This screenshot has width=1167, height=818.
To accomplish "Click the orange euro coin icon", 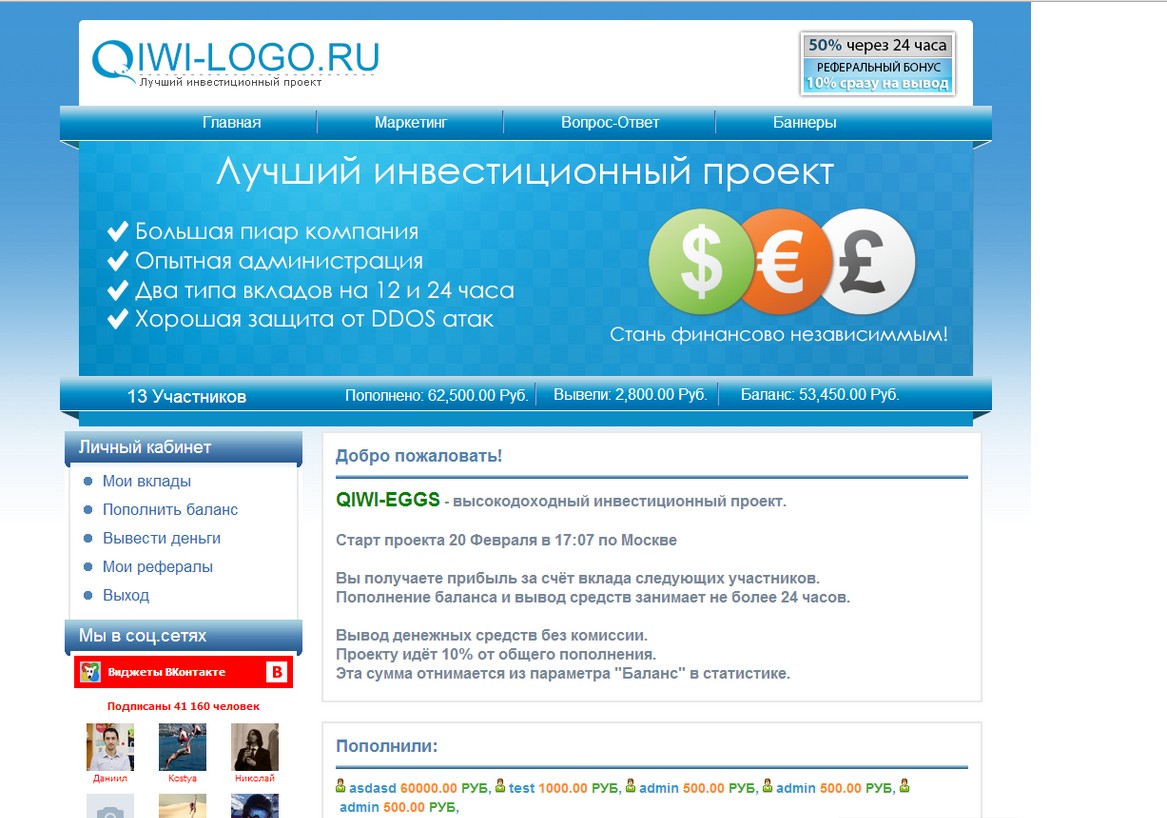I will [784, 261].
